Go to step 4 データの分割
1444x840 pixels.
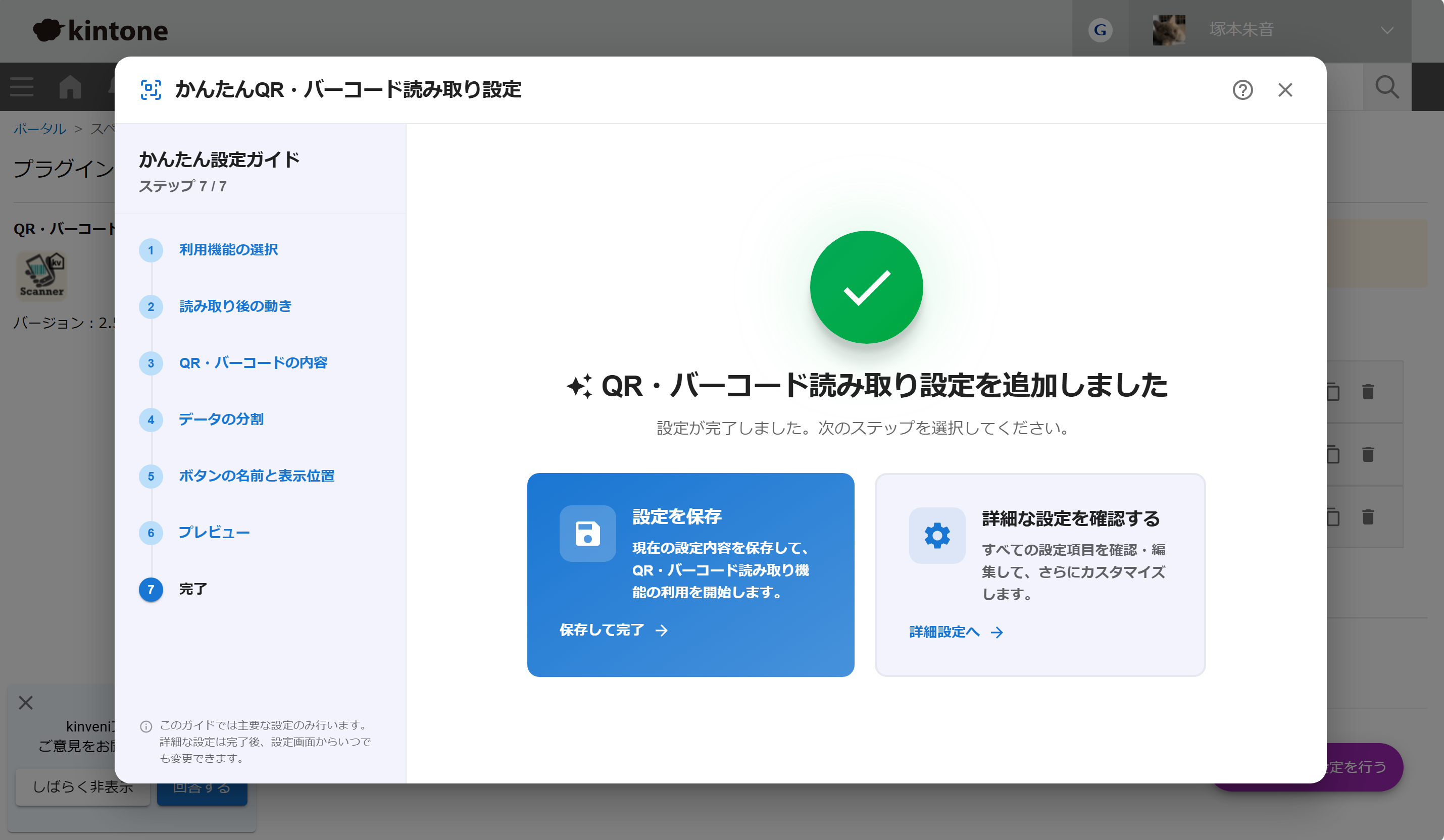click(221, 419)
